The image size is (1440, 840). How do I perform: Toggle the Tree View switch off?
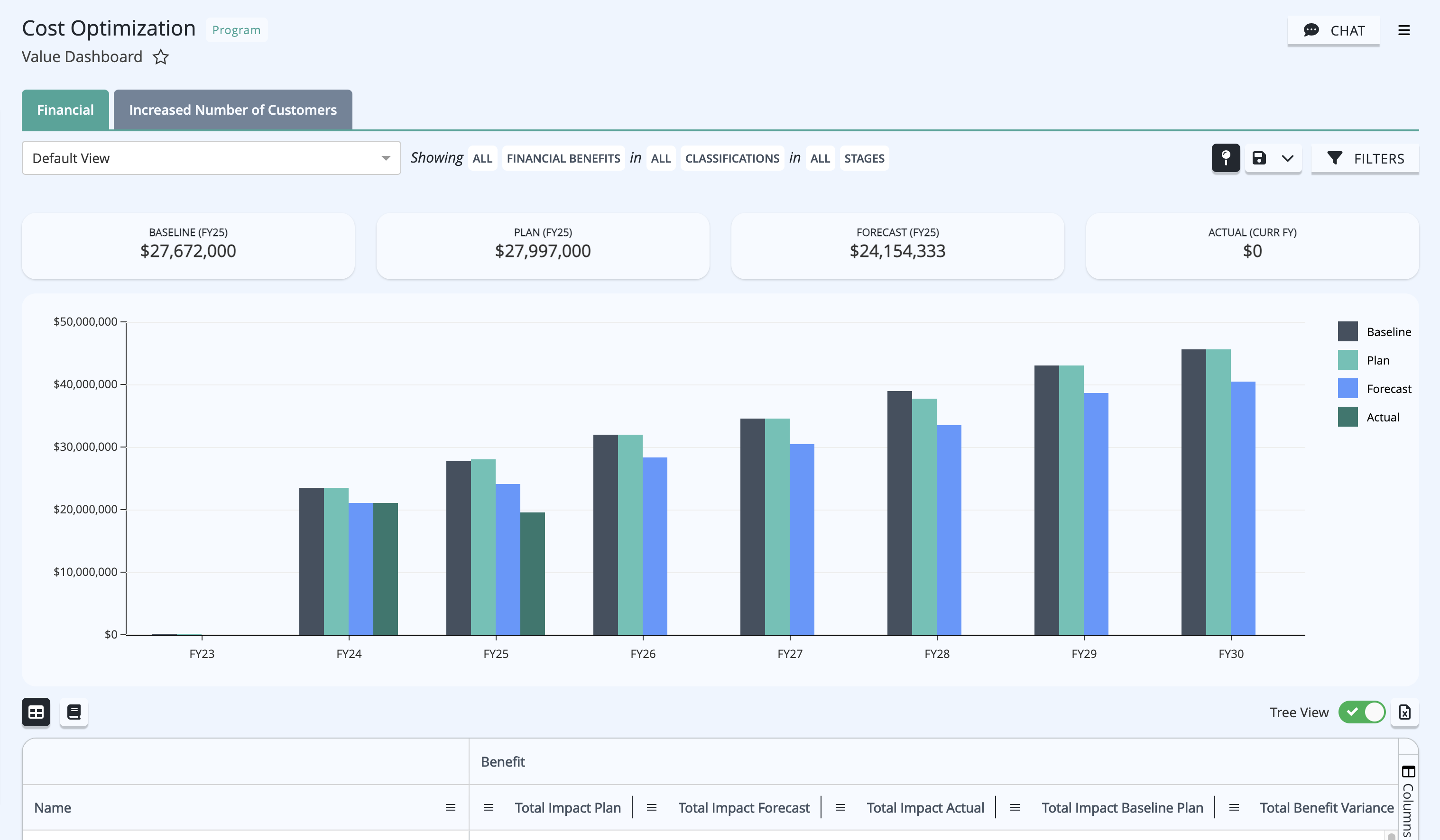[x=1362, y=712]
